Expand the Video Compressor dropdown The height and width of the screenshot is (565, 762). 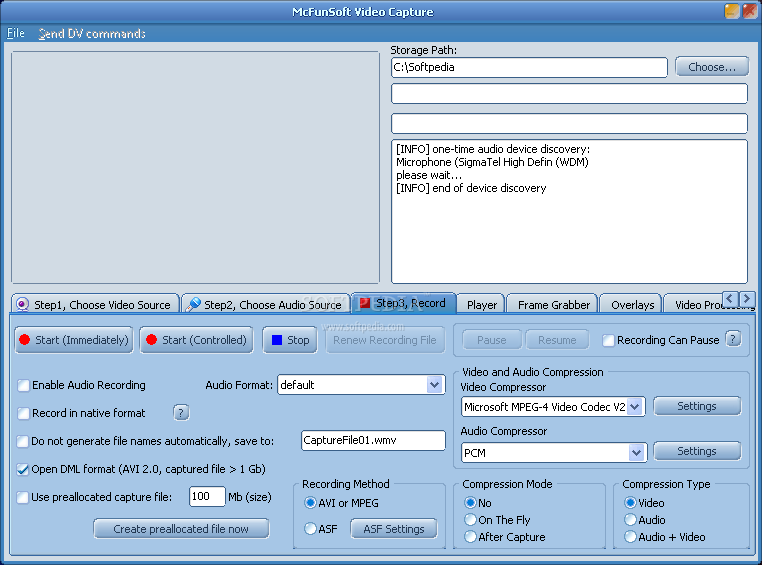click(635, 407)
